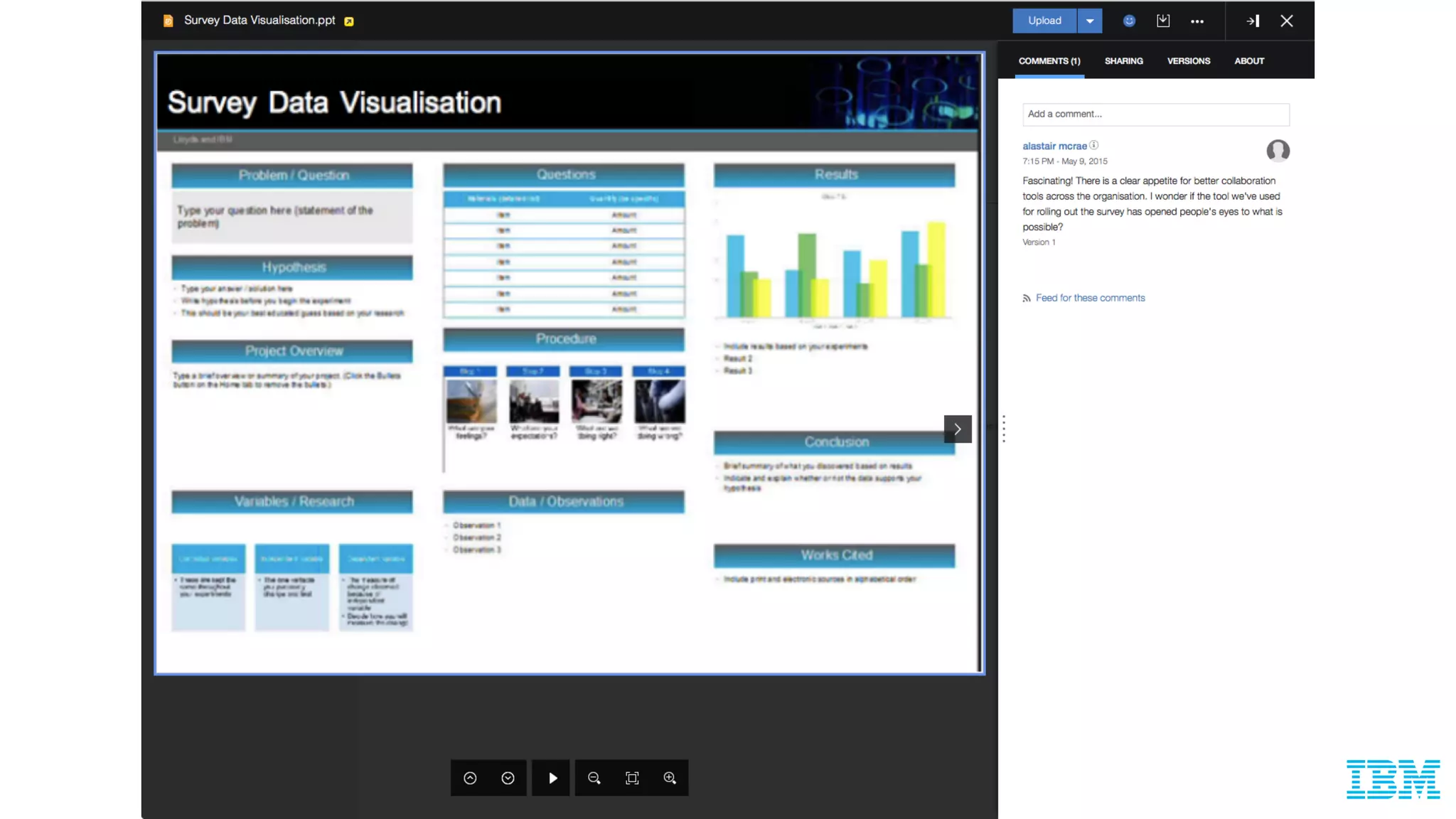Collapse the side panel with arrow-bar icon
The image size is (1456, 819).
(x=1253, y=21)
